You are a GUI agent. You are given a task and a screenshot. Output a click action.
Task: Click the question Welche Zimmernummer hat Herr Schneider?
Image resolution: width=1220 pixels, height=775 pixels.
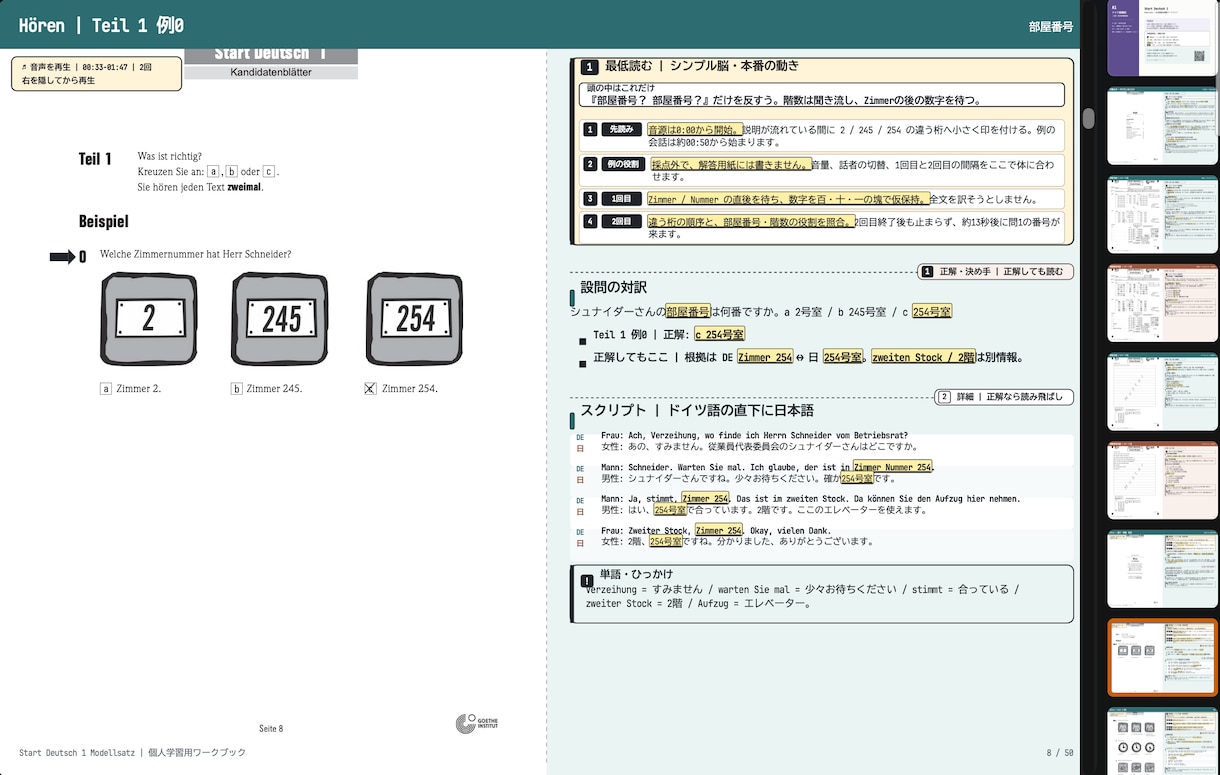click(196, 254)
